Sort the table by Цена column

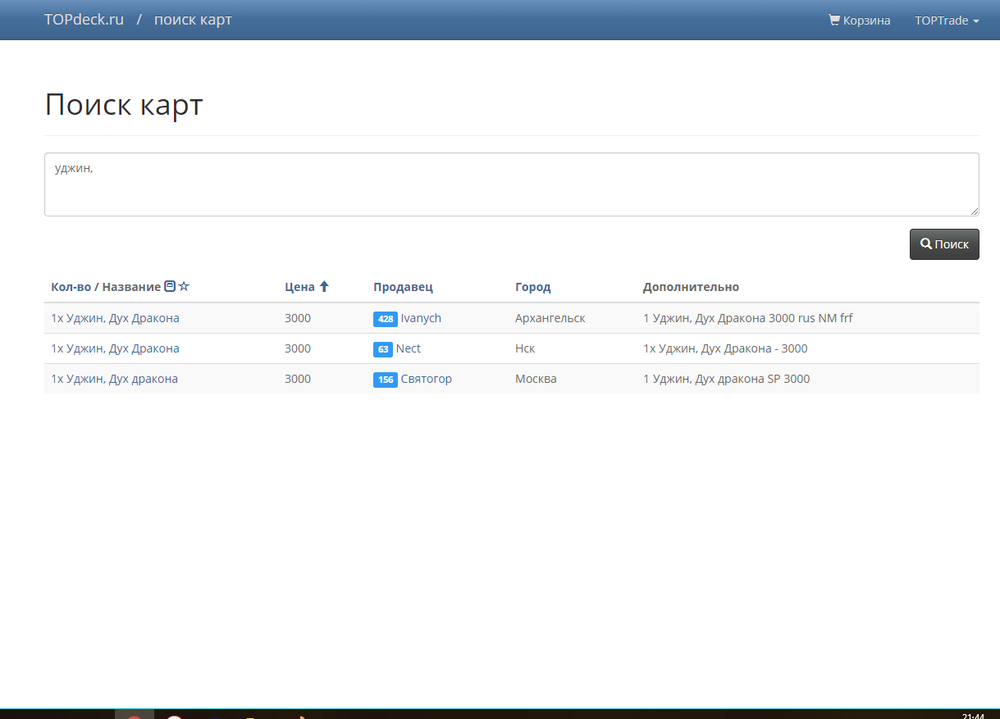coord(300,287)
